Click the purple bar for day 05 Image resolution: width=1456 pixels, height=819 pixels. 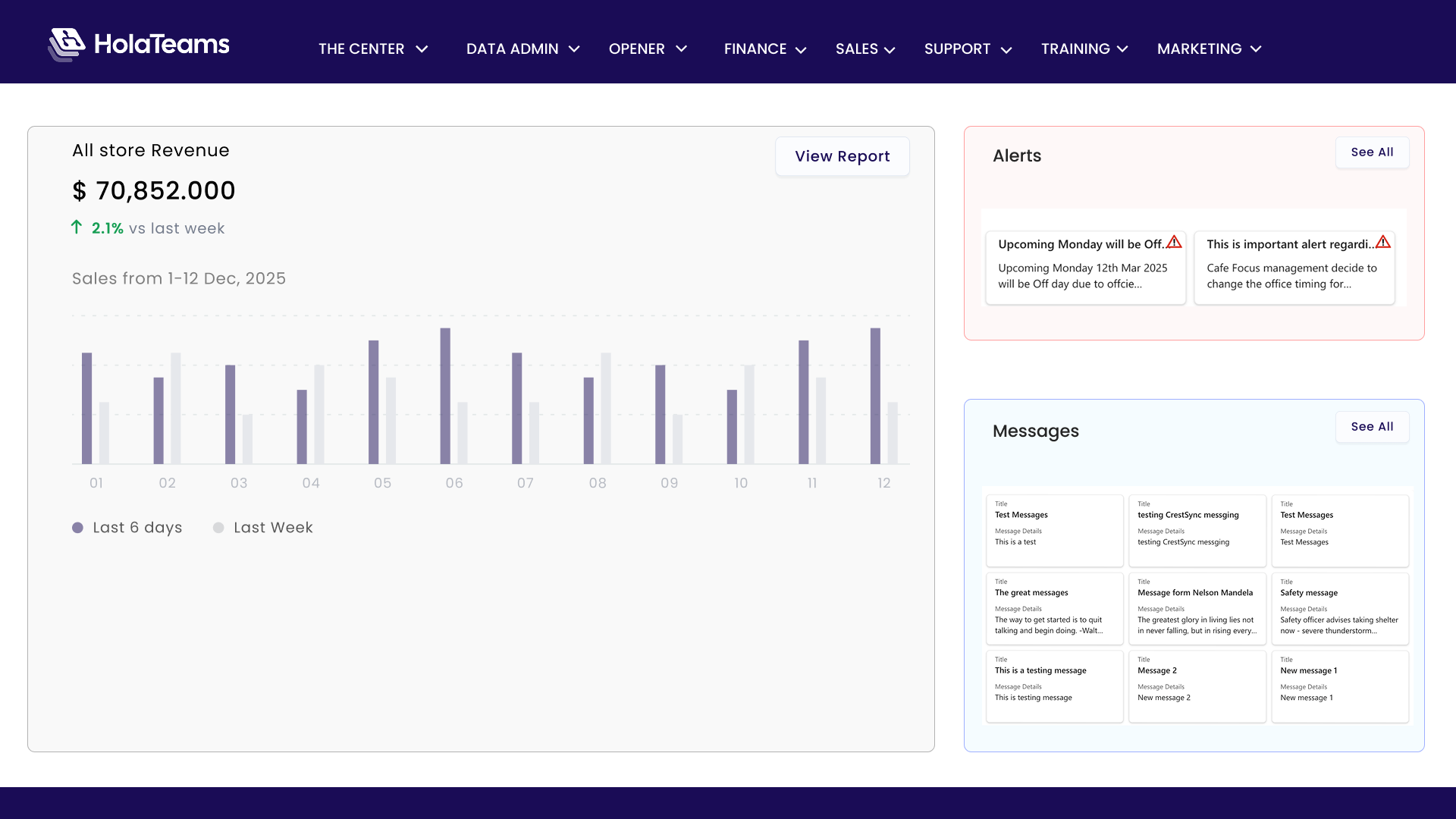(373, 402)
